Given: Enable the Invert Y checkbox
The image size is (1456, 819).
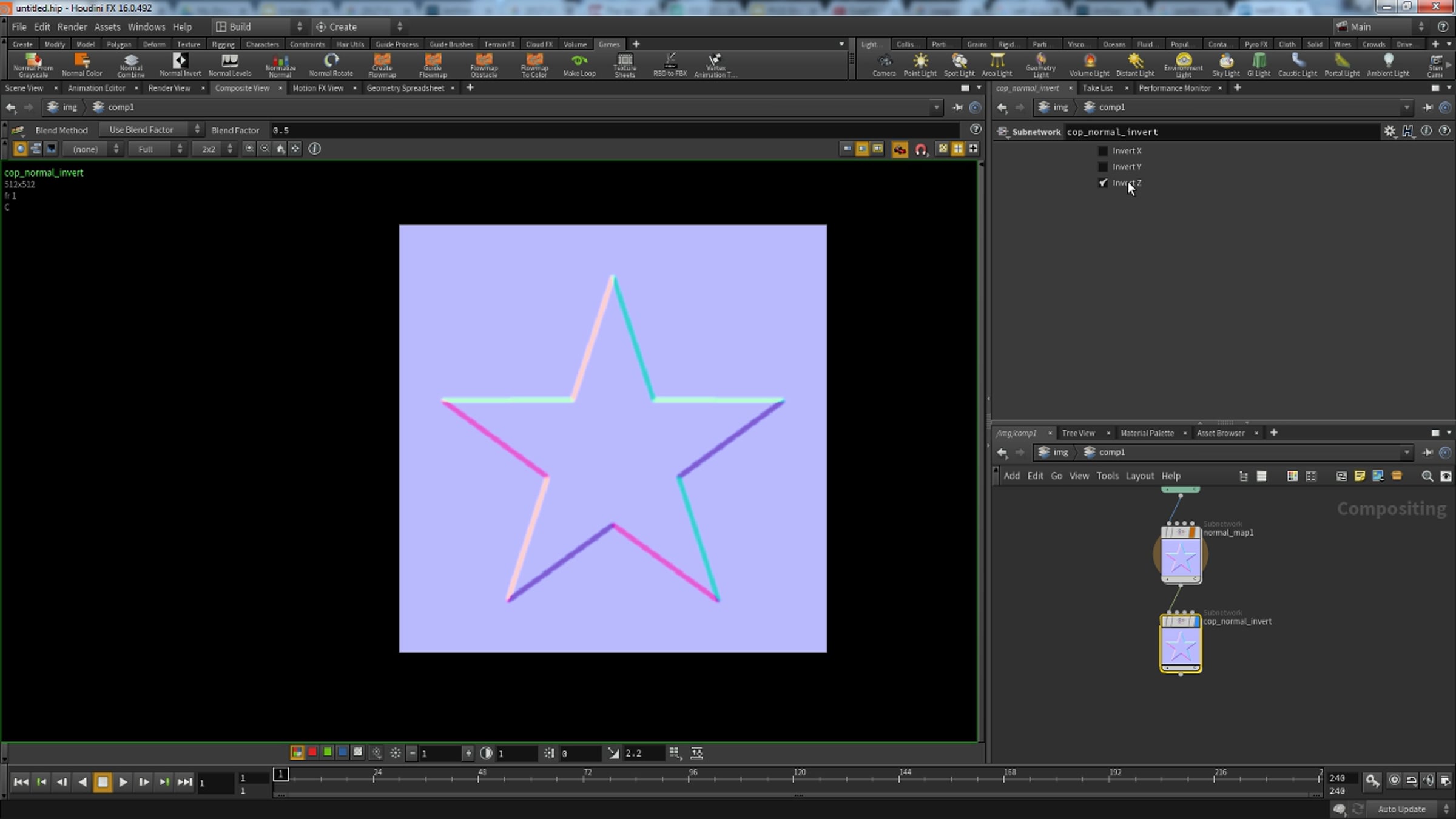Looking at the screenshot, I should pos(1103,167).
